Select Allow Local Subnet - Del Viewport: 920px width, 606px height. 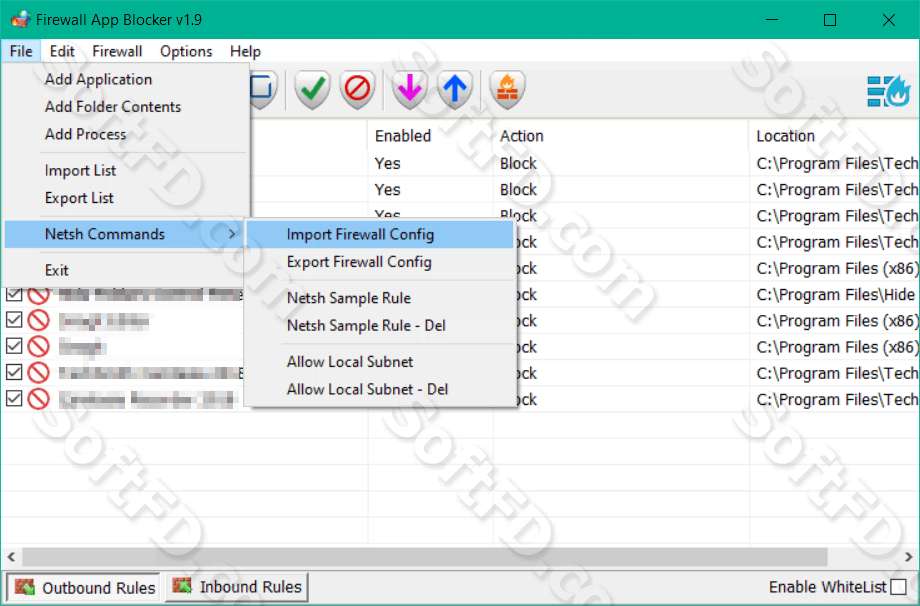380,390
